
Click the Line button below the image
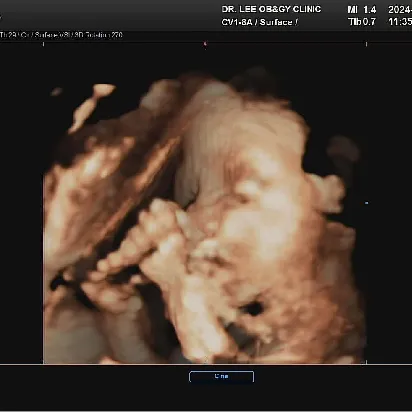pos(221,377)
